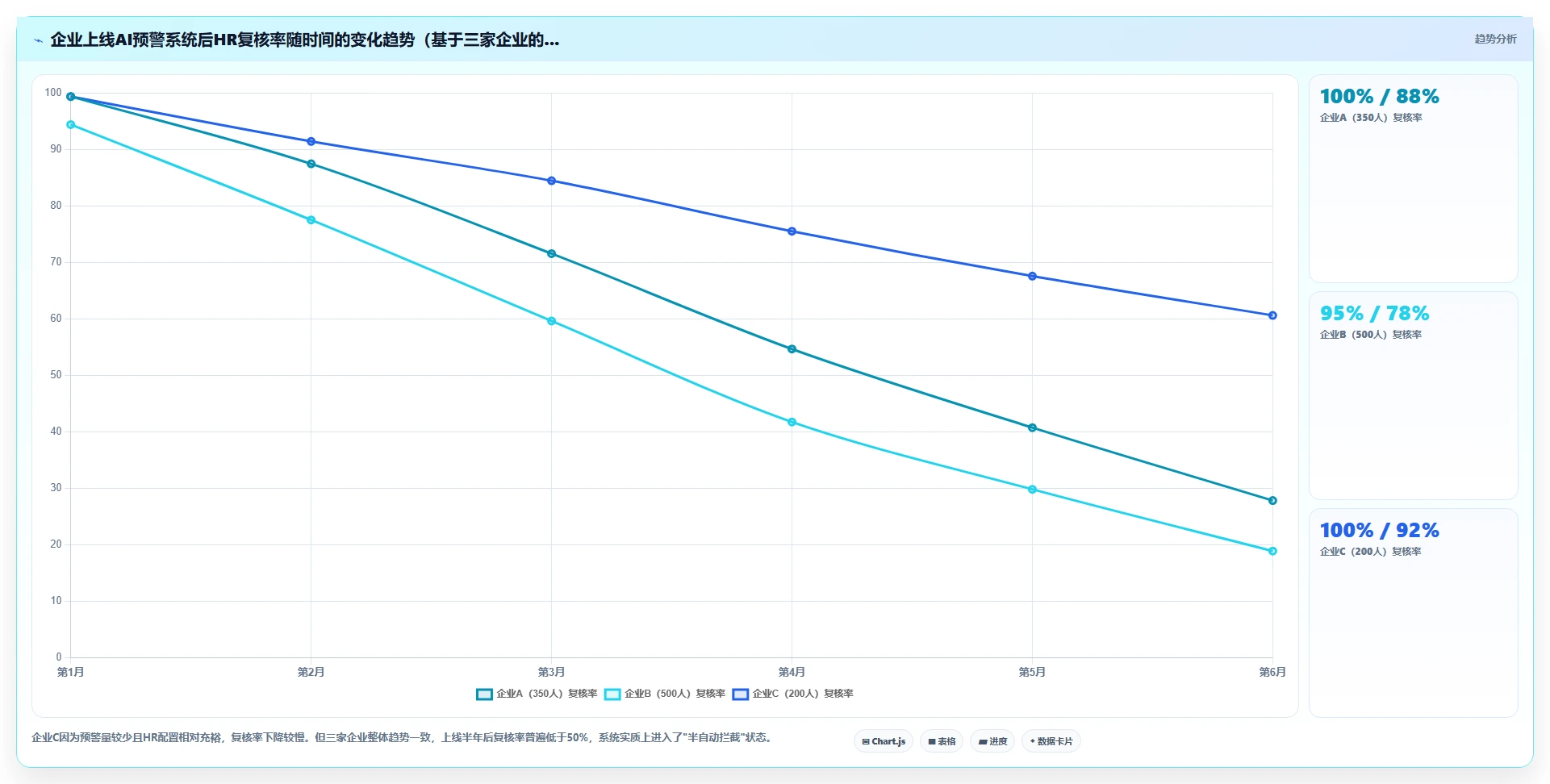Click the 企业A（350人）复核率 caption in the side card
This screenshot has width=1550, height=784.
(1372, 118)
